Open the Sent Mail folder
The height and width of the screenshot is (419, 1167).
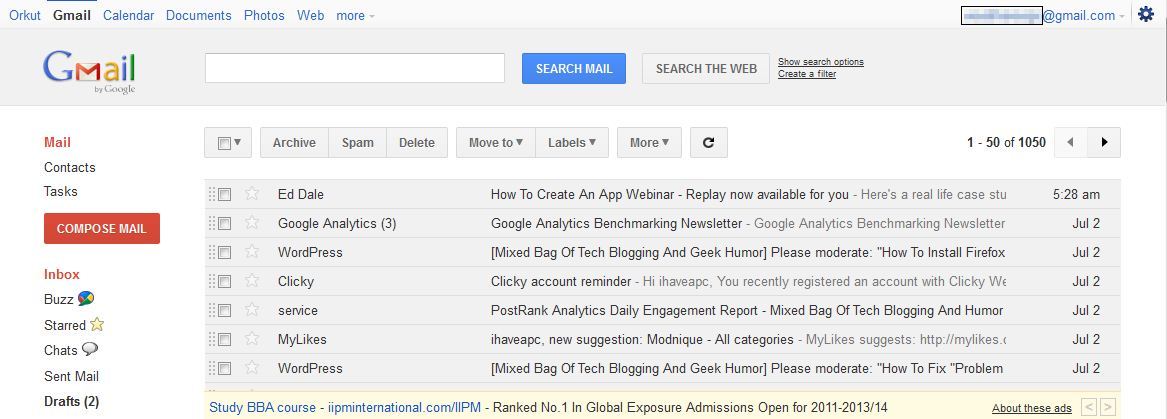[x=71, y=376]
